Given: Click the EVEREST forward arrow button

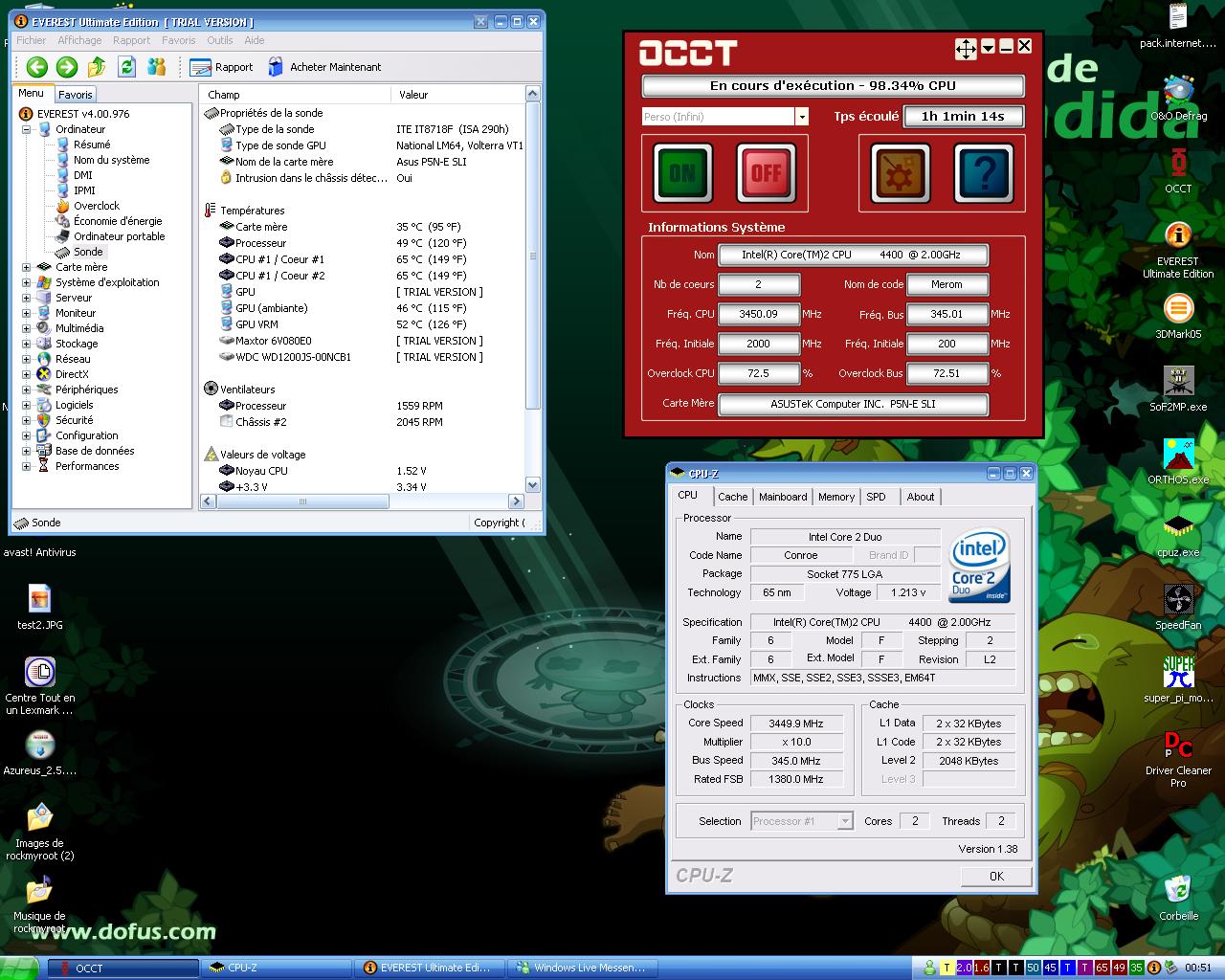Looking at the screenshot, I should (66, 67).
